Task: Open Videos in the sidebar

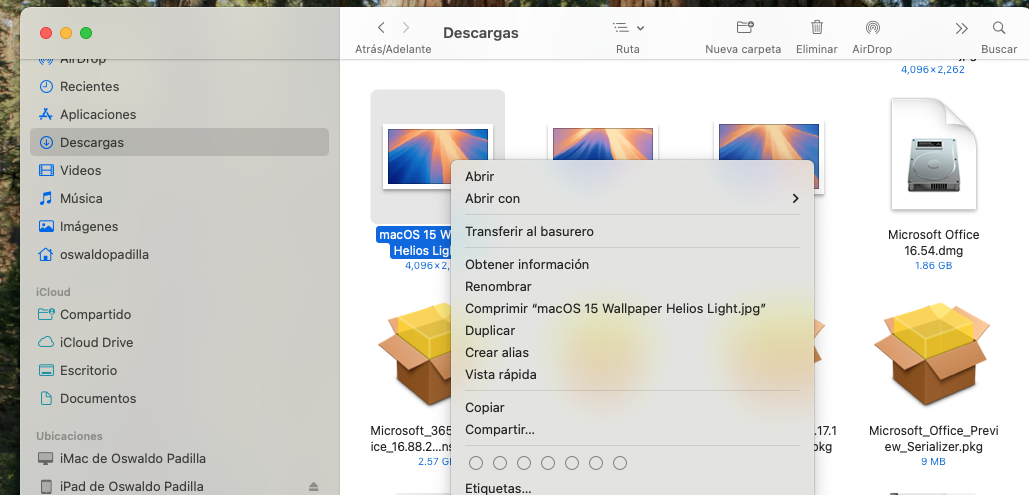Action: tap(179, 170)
